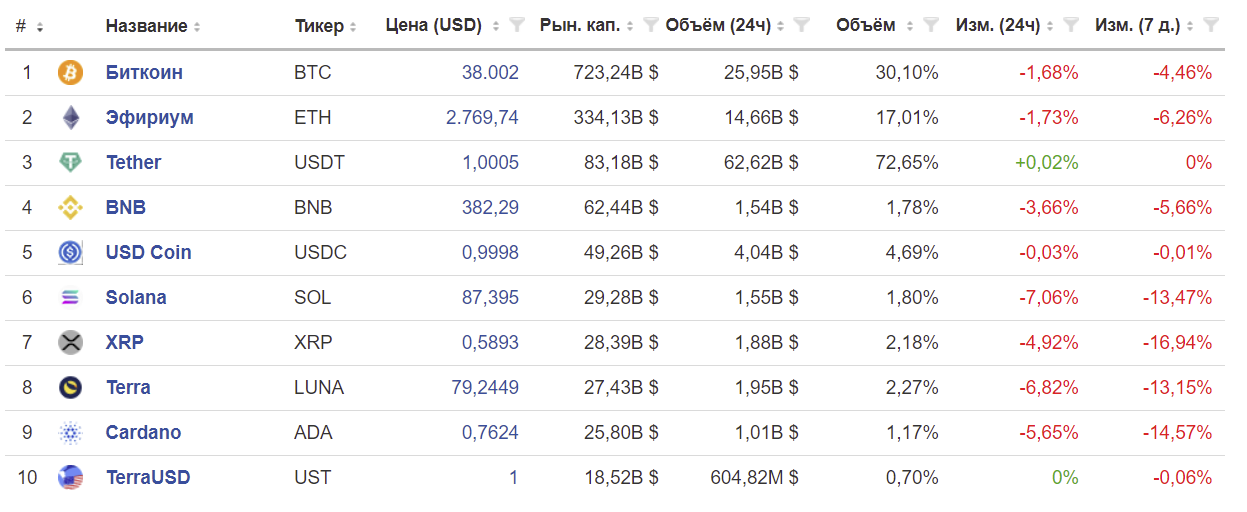The height and width of the screenshot is (512, 1247).
Task: Click the XRP logo icon
Action: click(x=70, y=342)
